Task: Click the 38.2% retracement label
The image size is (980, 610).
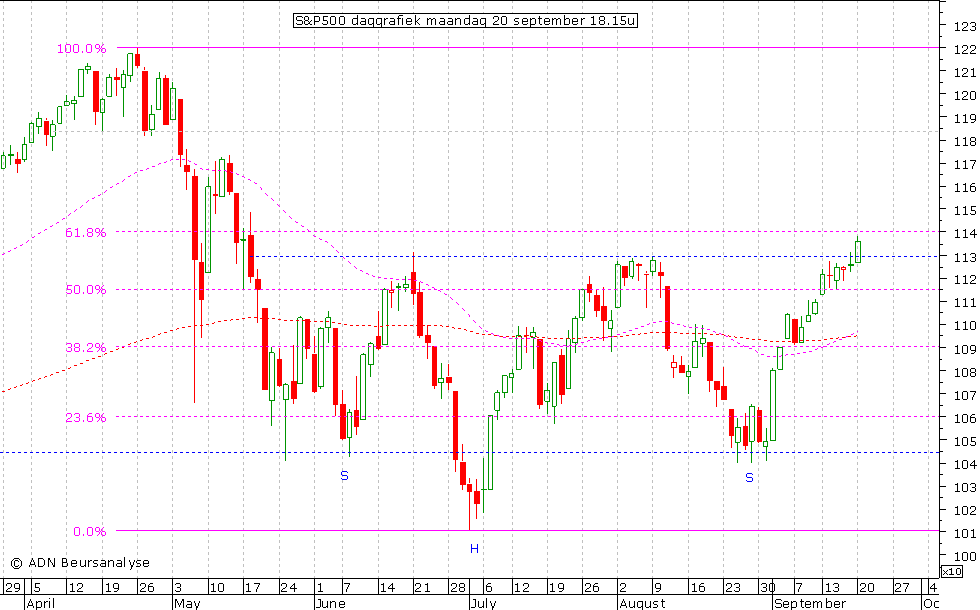Action: pos(86,348)
